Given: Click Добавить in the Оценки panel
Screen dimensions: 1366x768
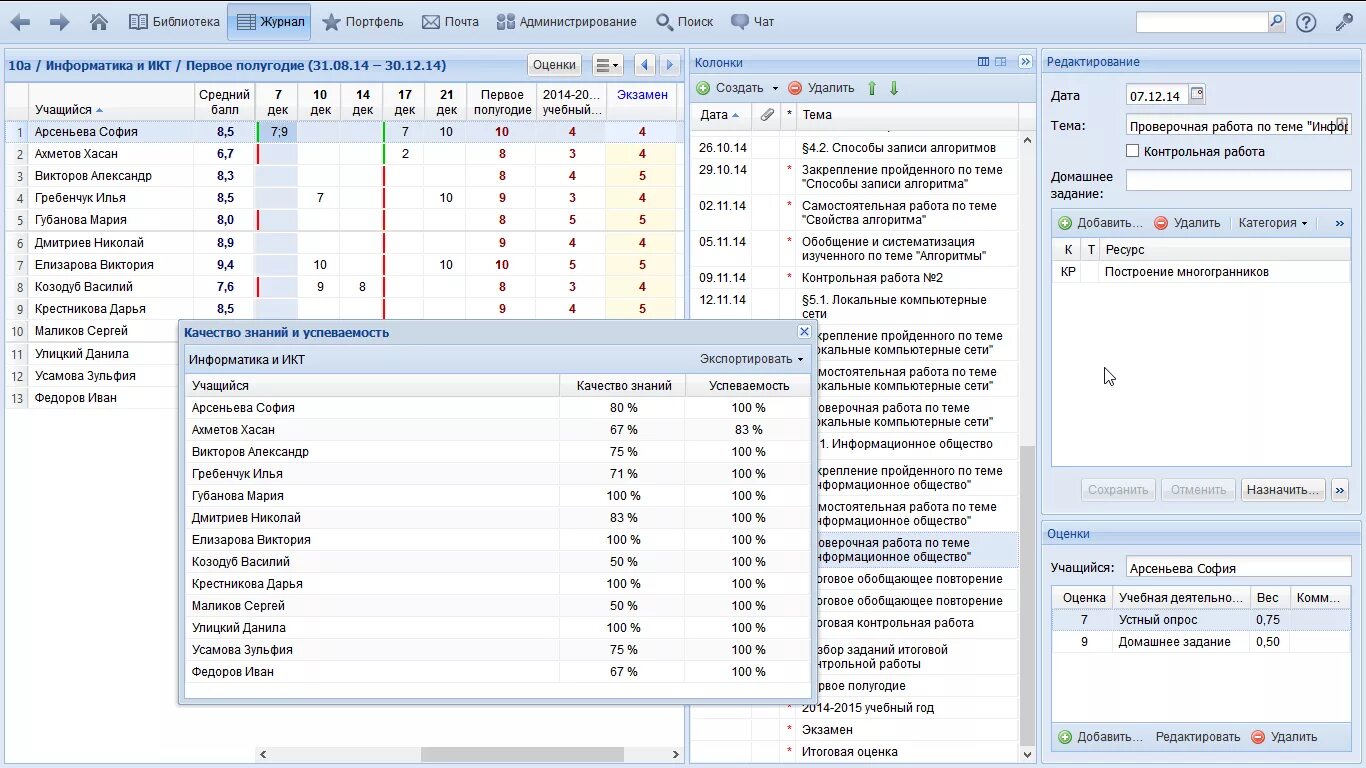Looking at the screenshot, I should pos(1100,737).
